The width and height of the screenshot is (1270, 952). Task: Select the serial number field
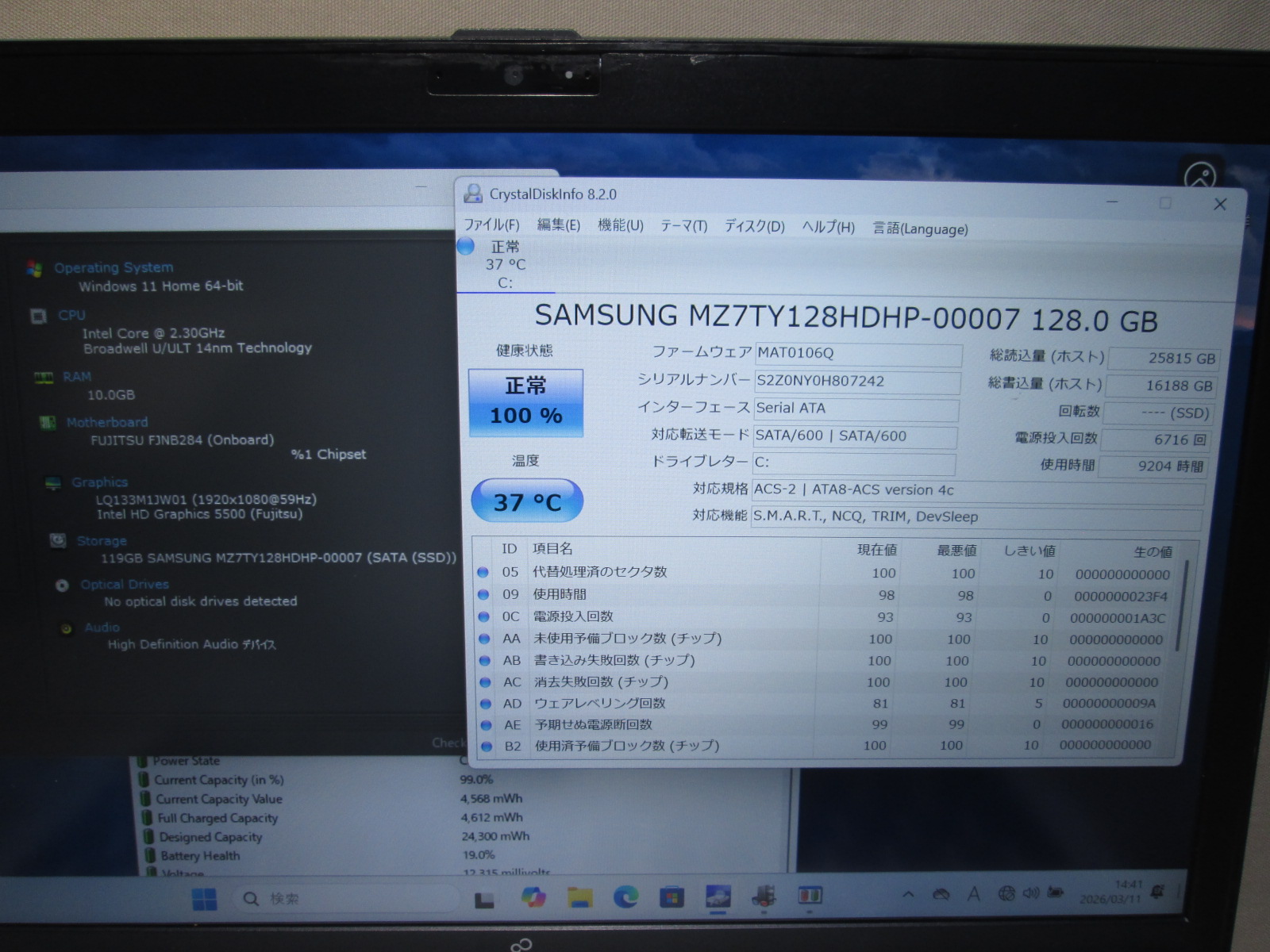pos(856,381)
